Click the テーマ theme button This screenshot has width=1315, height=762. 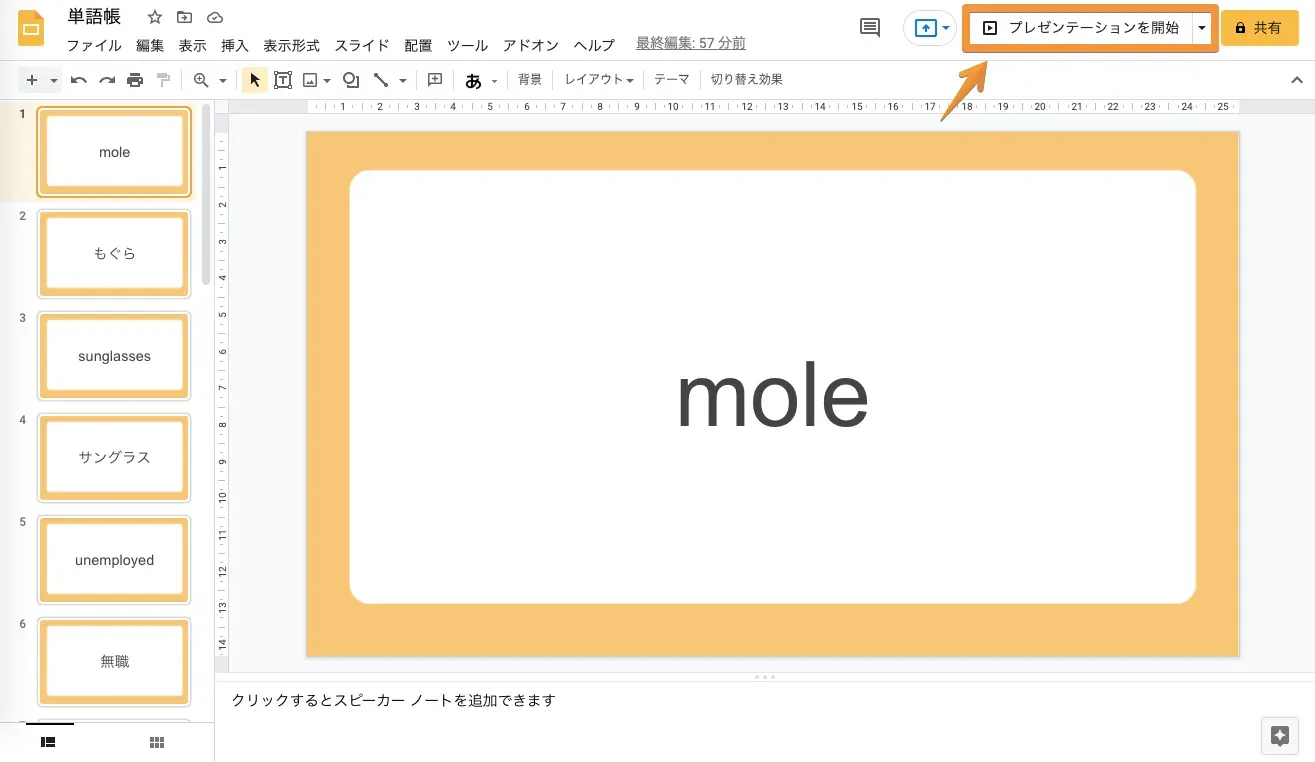point(672,80)
